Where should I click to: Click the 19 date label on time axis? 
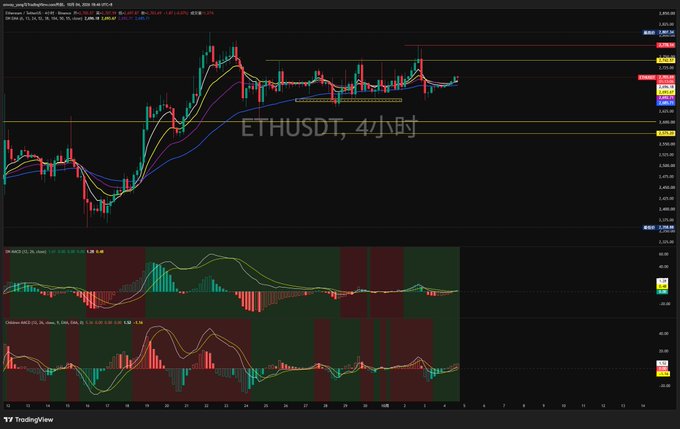click(x=147, y=406)
